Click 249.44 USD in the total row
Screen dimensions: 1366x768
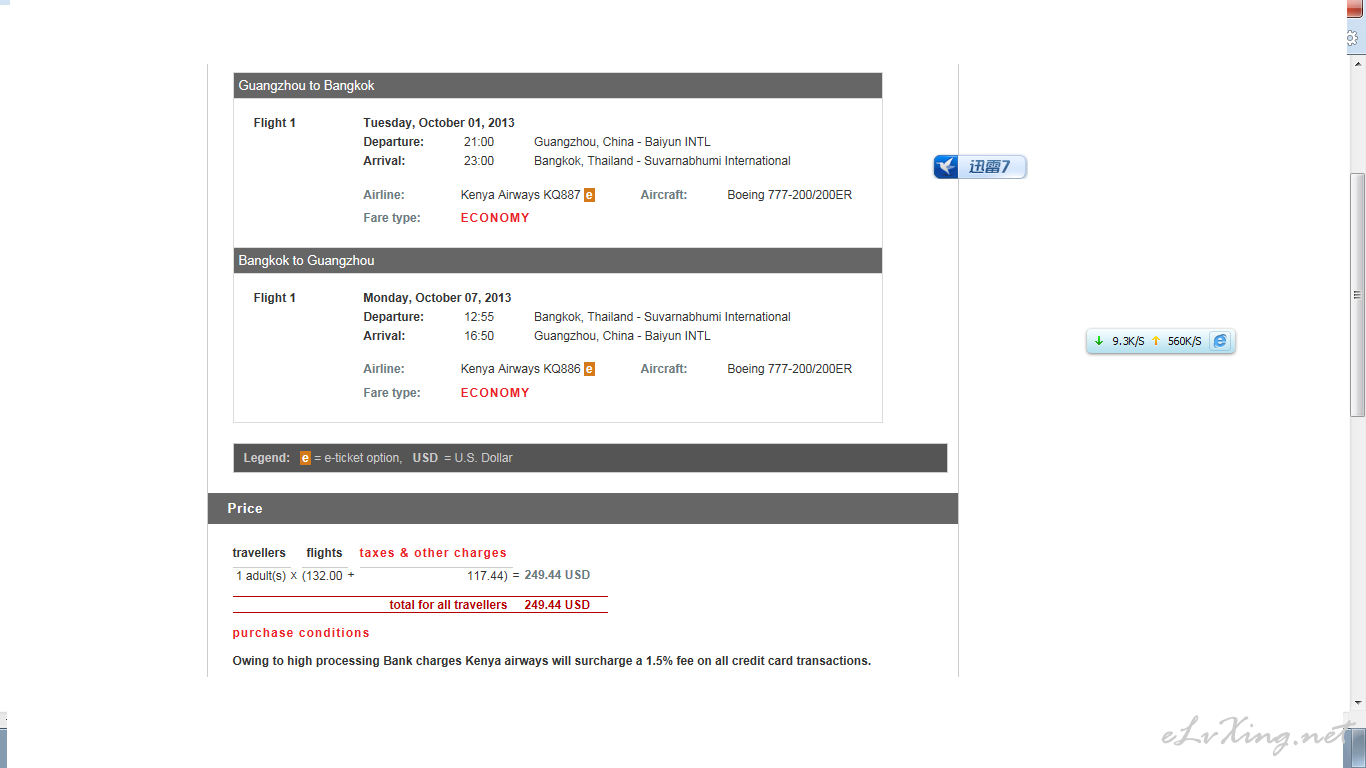(557, 605)
